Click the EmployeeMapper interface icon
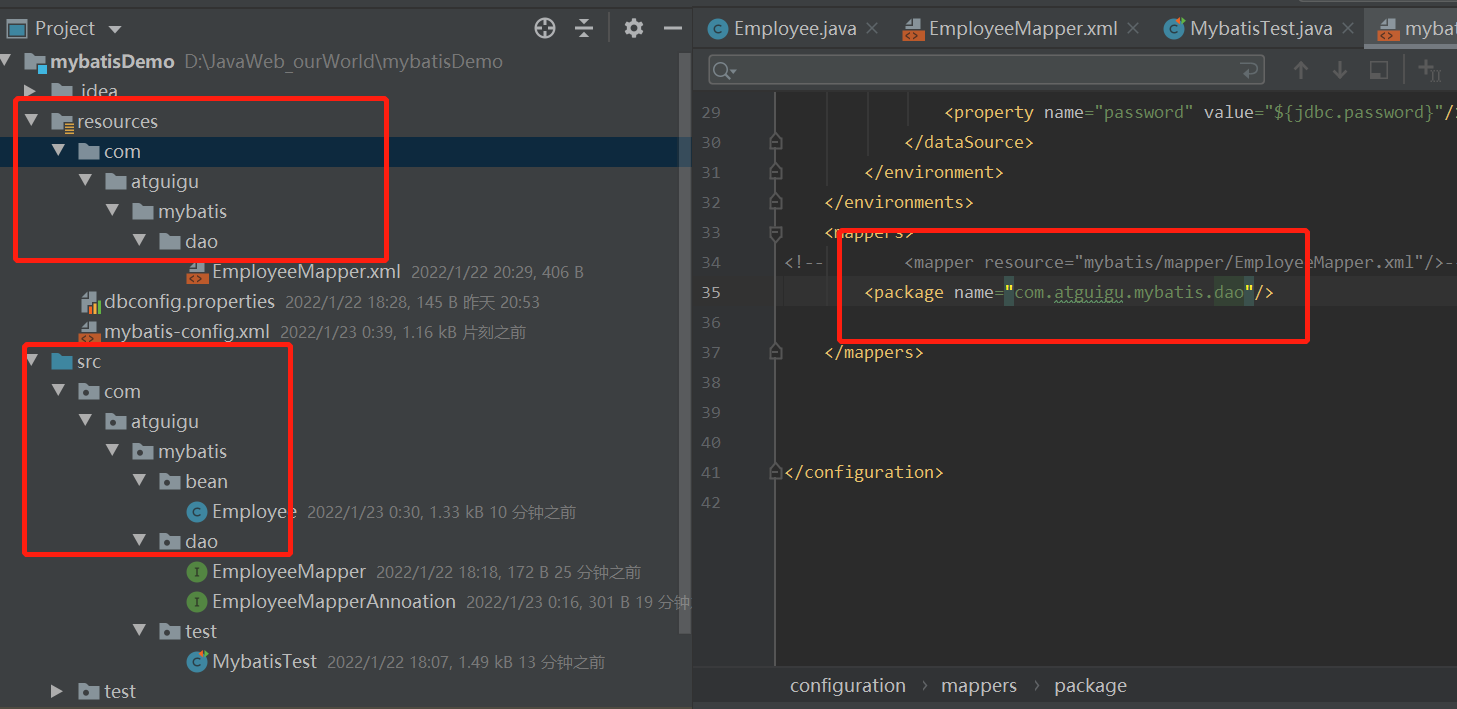Screen dimensions: 1457x709 [x=198, y=572]
